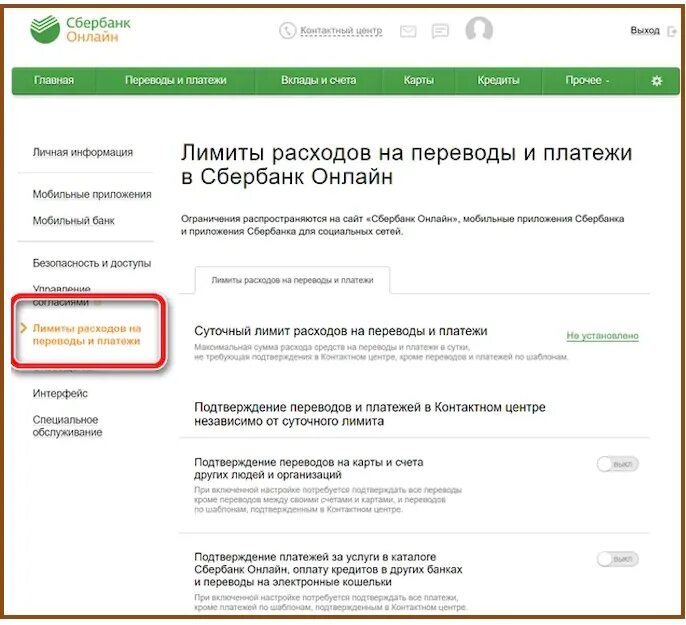Click the page title Лимиты расходов
The height and width of the screenshot is (625, 686).
(406, 164)
